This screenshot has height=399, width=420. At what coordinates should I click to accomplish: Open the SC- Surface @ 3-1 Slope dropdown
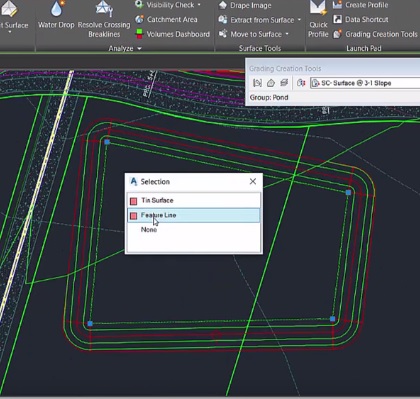coord(365,83)
